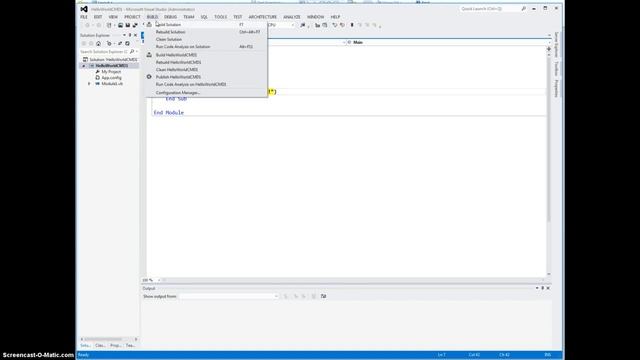
Task: Close the Solution Explorer panel
Action: coord(136,35)
